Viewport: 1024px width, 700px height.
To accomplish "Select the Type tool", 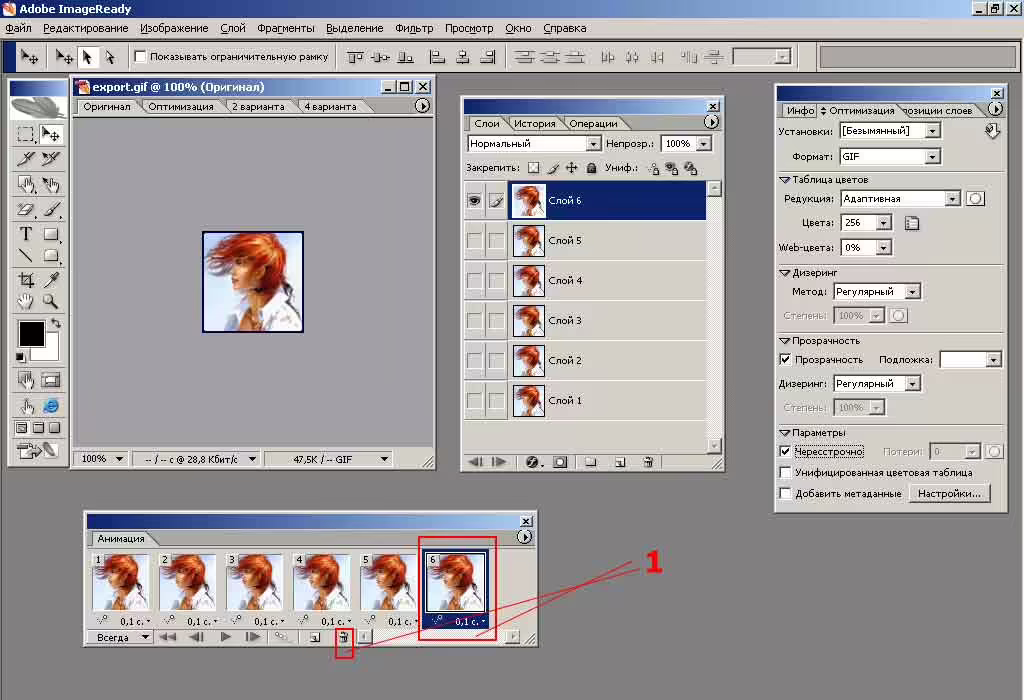I will 25,234.
